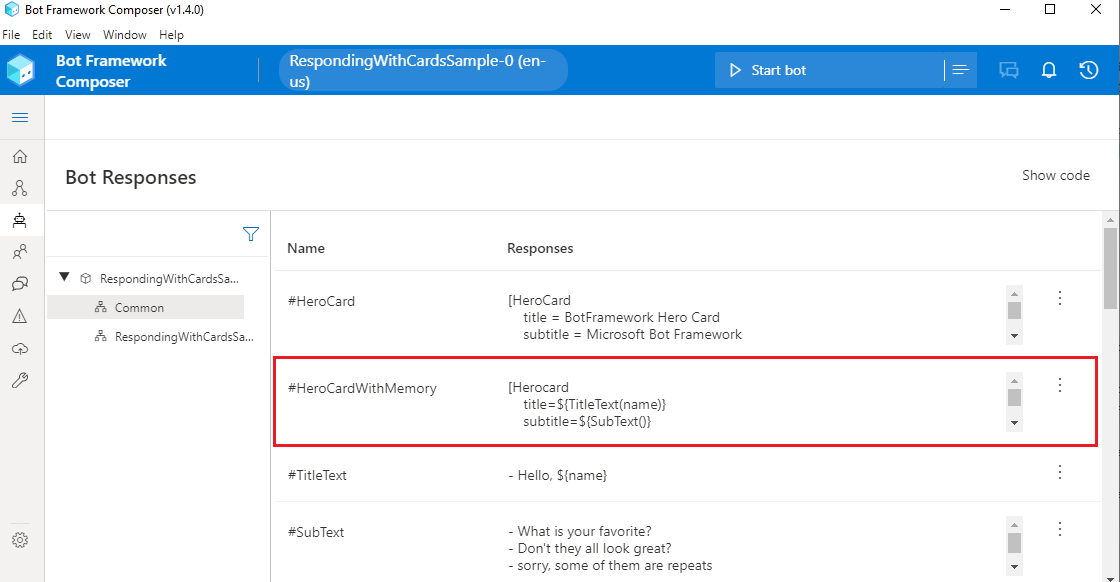Open the Knowledge Base (QnA) sidebar icon
1120x582 pixels.
(x=20, y=284)
